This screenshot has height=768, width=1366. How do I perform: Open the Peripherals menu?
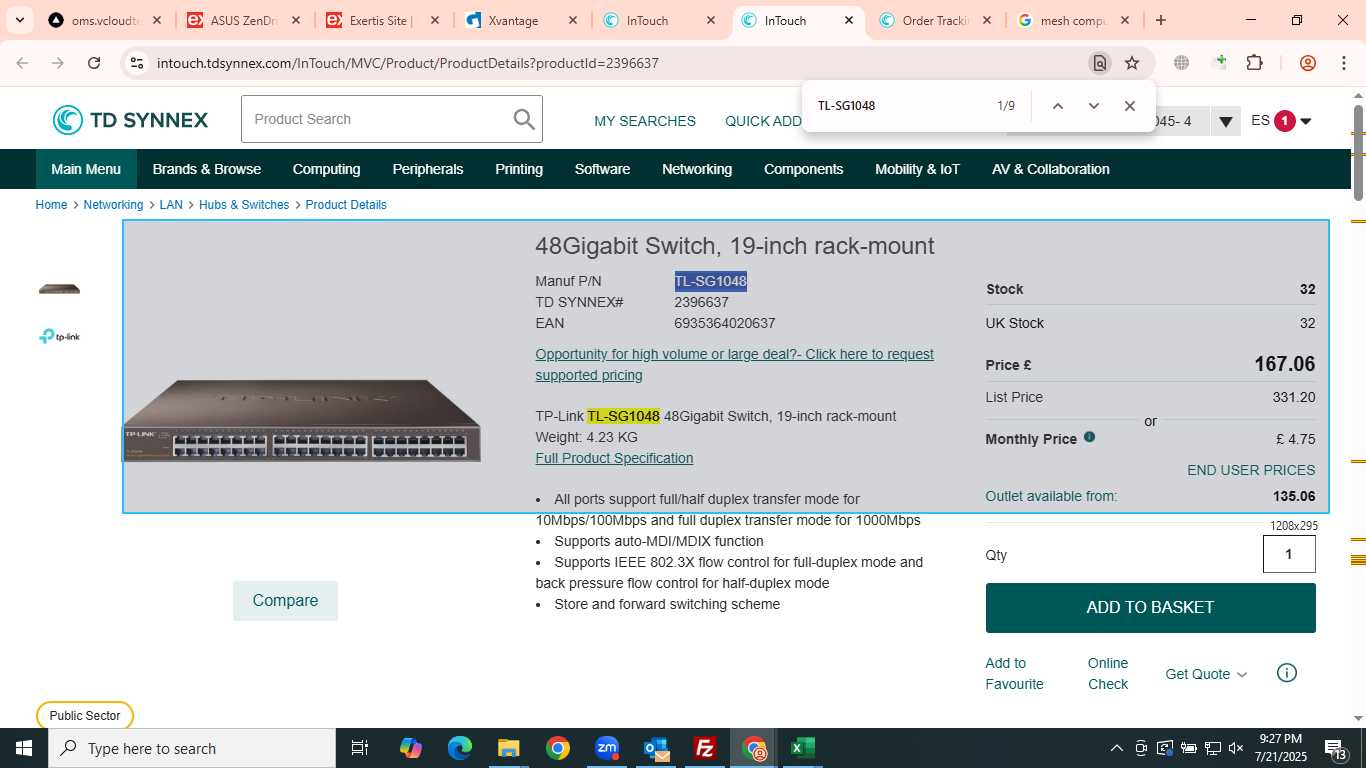428,169
